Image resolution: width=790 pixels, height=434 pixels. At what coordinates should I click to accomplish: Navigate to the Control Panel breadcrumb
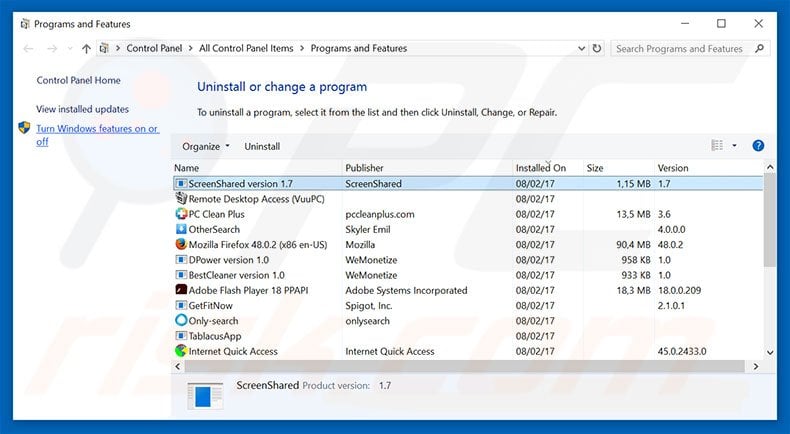154,48
